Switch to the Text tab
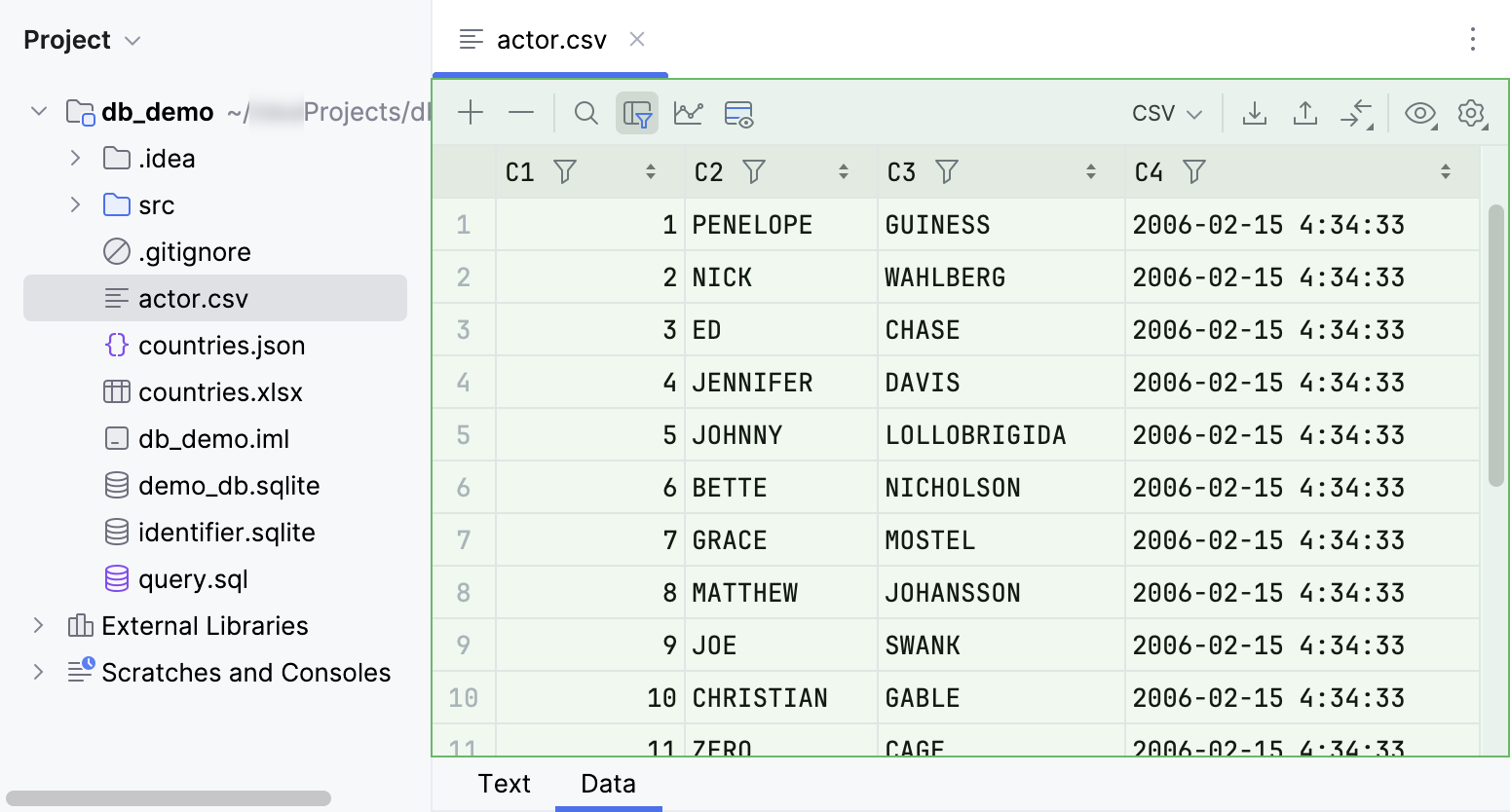The width and height of the screenshot is (1510, 812). pyautogui.click(x=504, y=784)
